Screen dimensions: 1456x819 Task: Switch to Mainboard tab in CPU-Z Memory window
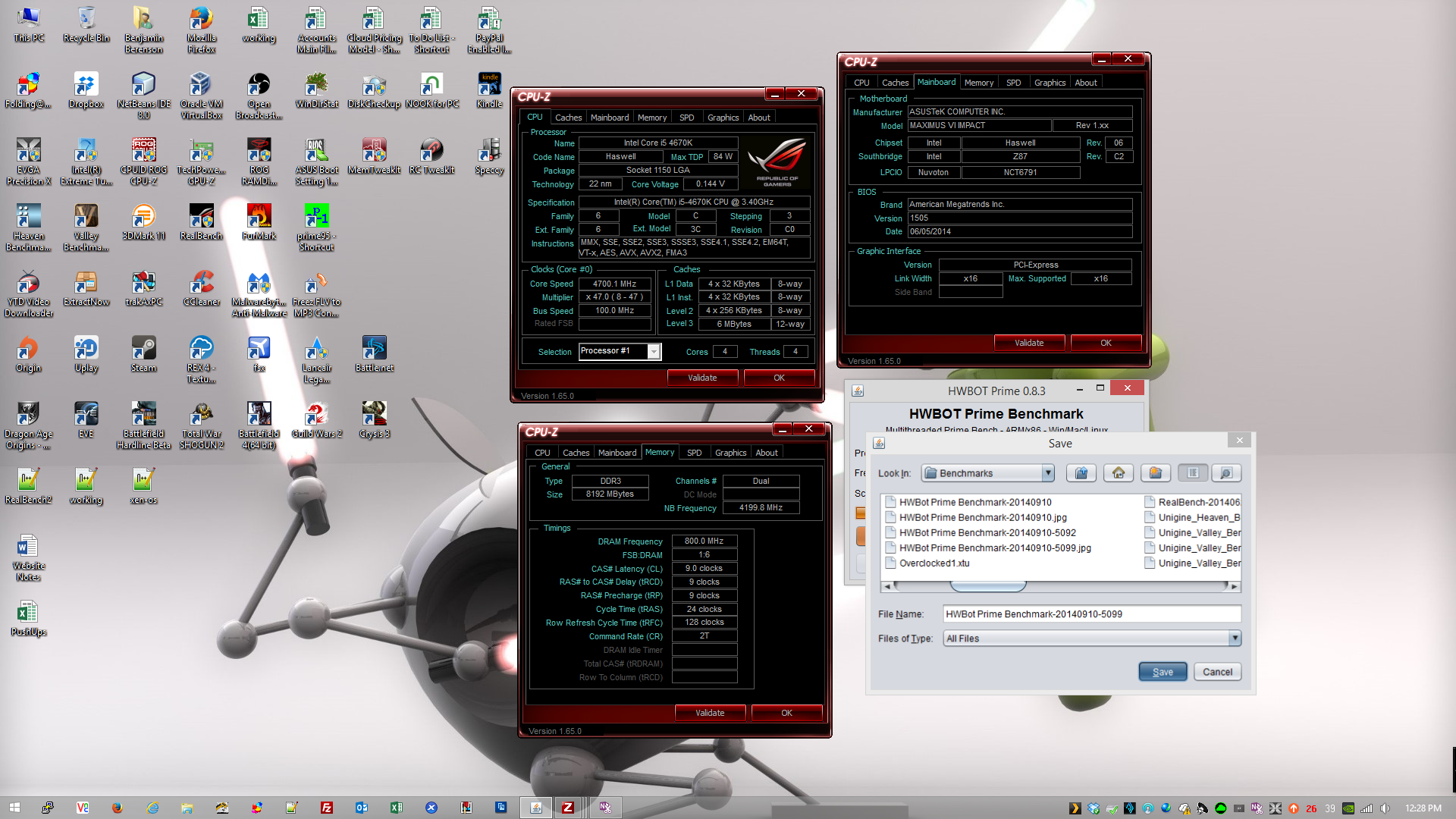pyautogui.click(x=617, y=453)
